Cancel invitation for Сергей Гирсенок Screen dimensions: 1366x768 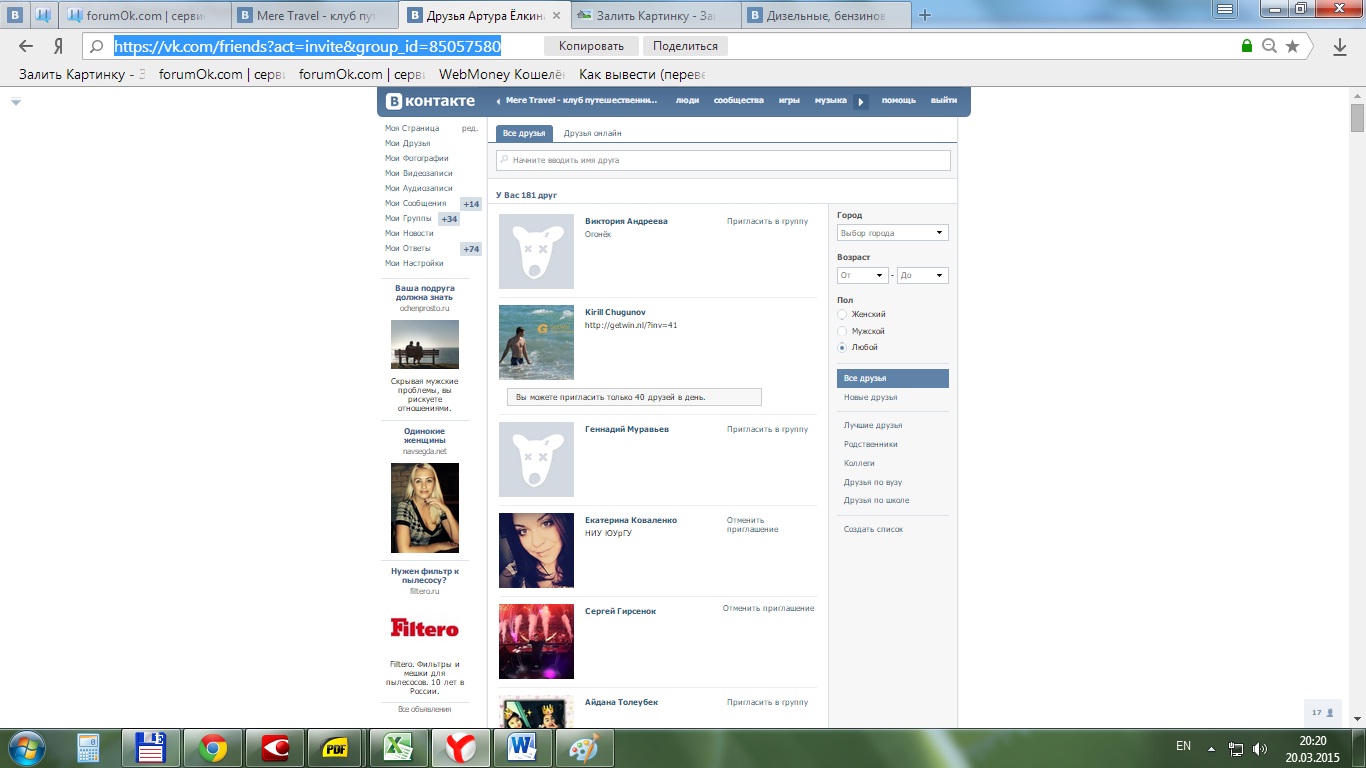coord(769,608)
